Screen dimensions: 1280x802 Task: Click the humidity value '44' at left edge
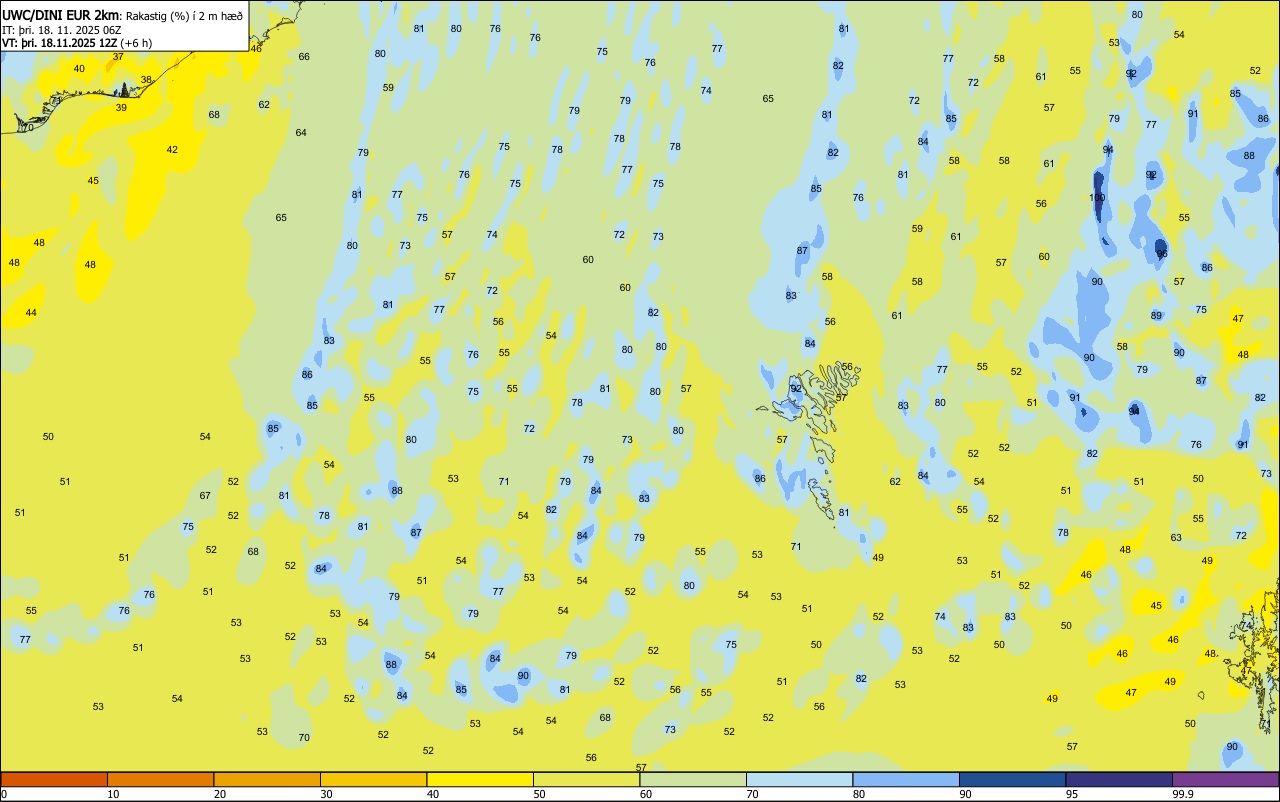click(x=31, y=313)
